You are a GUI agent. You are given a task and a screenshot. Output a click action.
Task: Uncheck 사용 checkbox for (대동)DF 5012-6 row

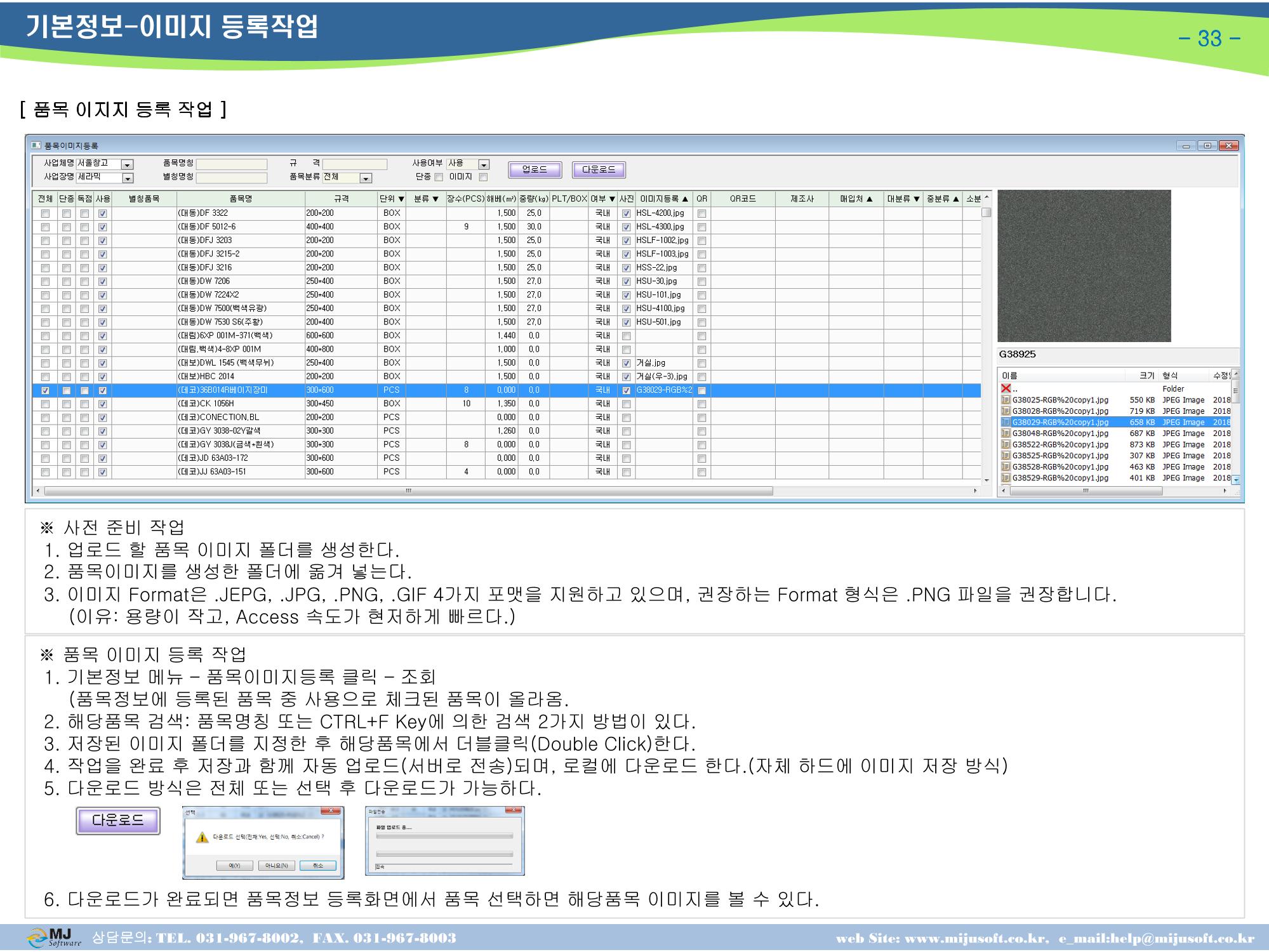(x=103, y=227)
